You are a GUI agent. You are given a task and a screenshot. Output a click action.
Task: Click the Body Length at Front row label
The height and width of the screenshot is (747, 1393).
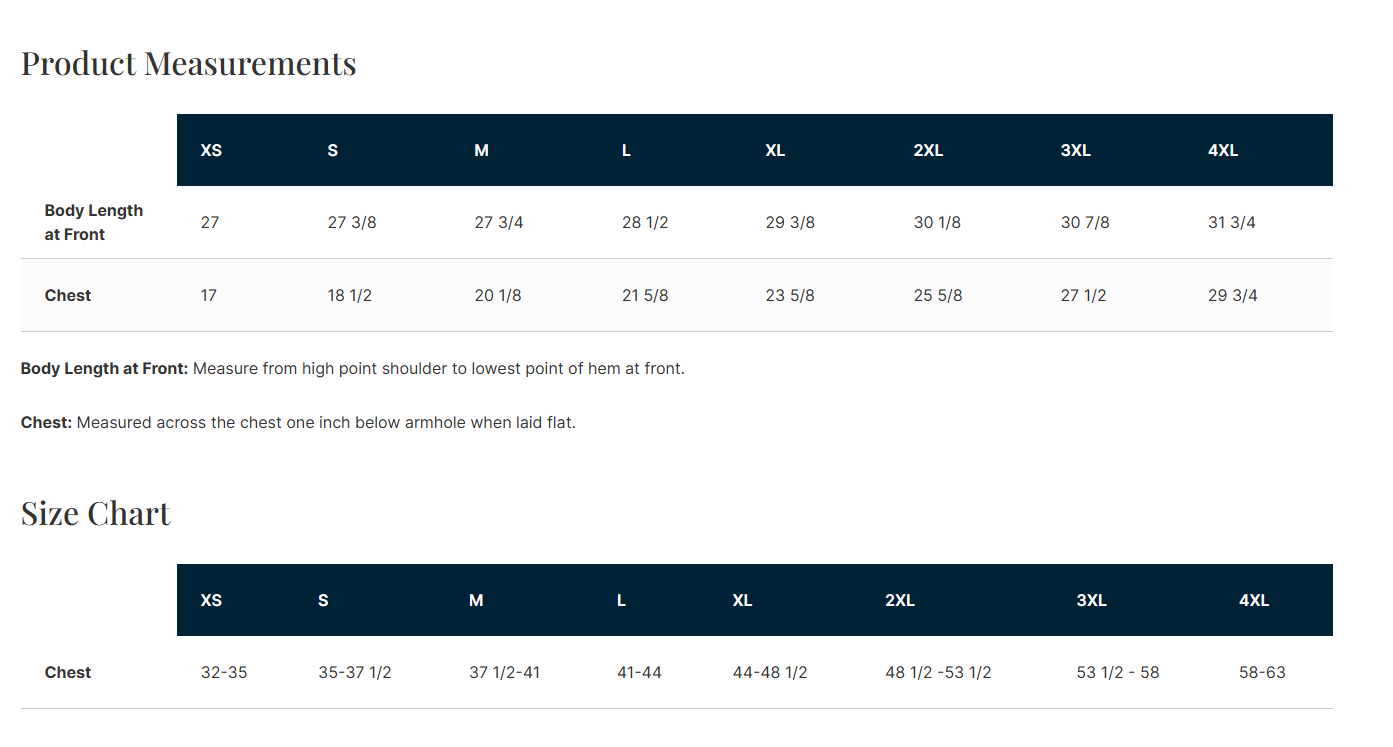[94, 222]
